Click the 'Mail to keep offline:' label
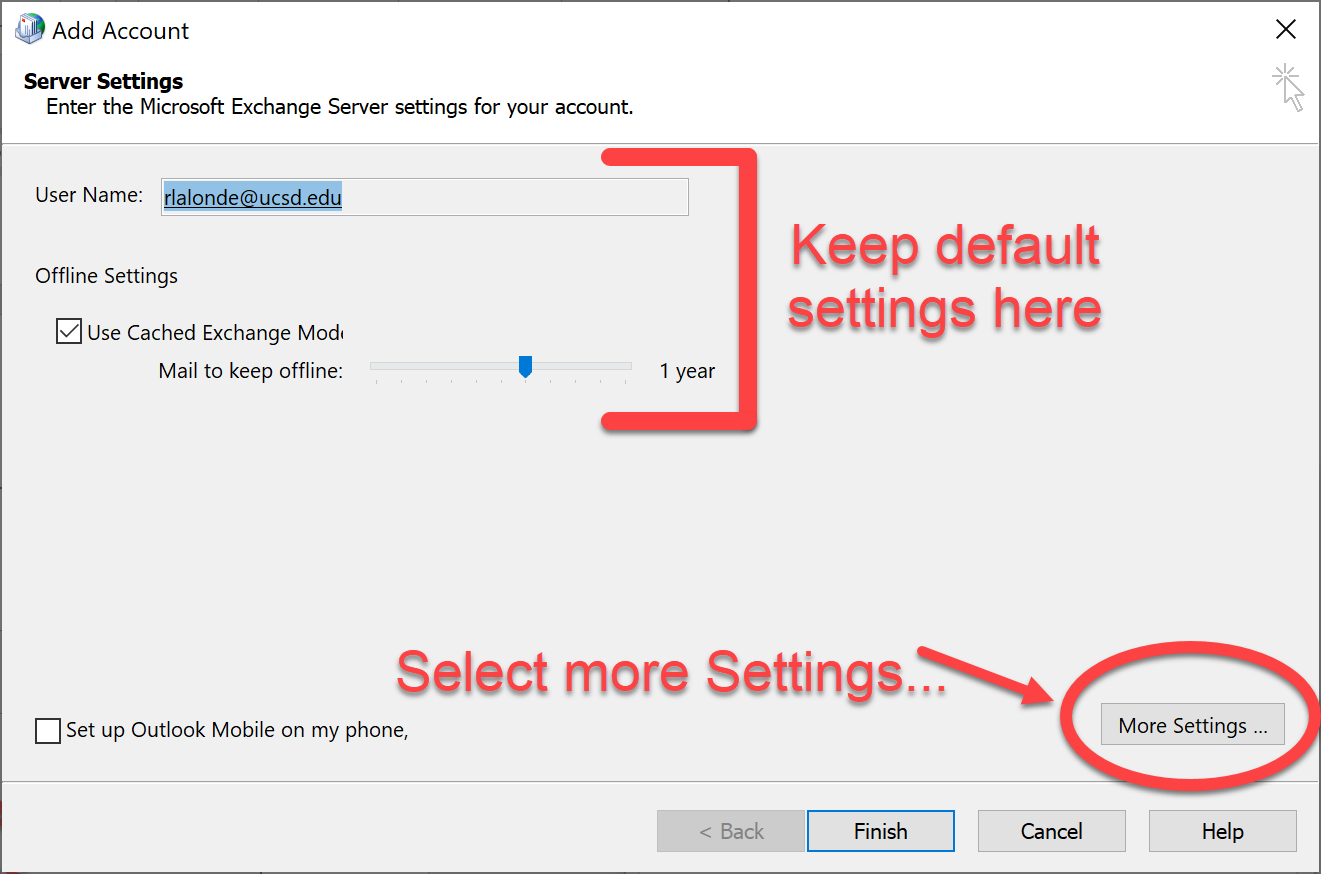 251,371
